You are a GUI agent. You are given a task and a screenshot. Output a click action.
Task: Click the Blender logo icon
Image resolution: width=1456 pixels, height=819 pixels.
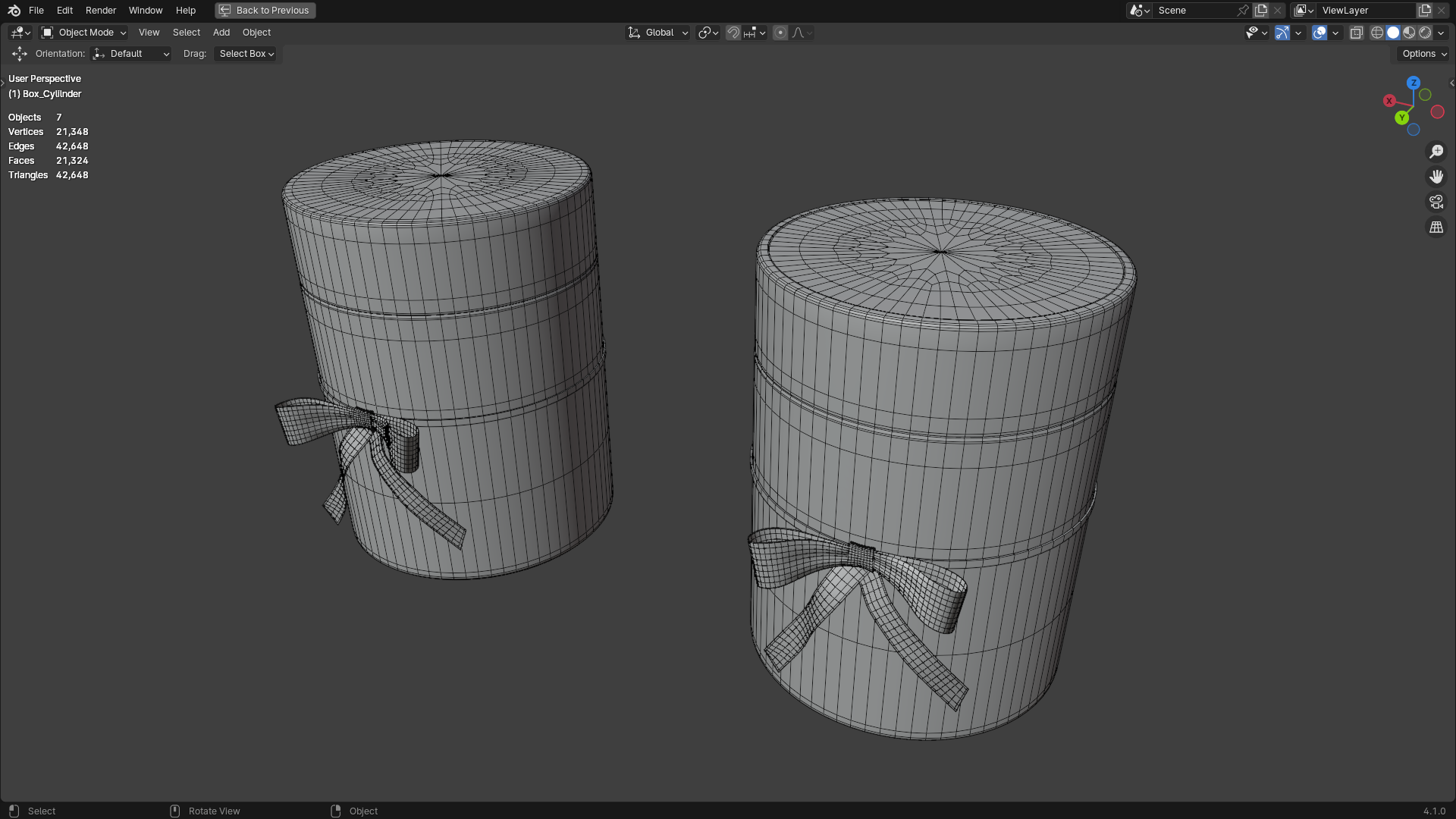tap(14, 11)
